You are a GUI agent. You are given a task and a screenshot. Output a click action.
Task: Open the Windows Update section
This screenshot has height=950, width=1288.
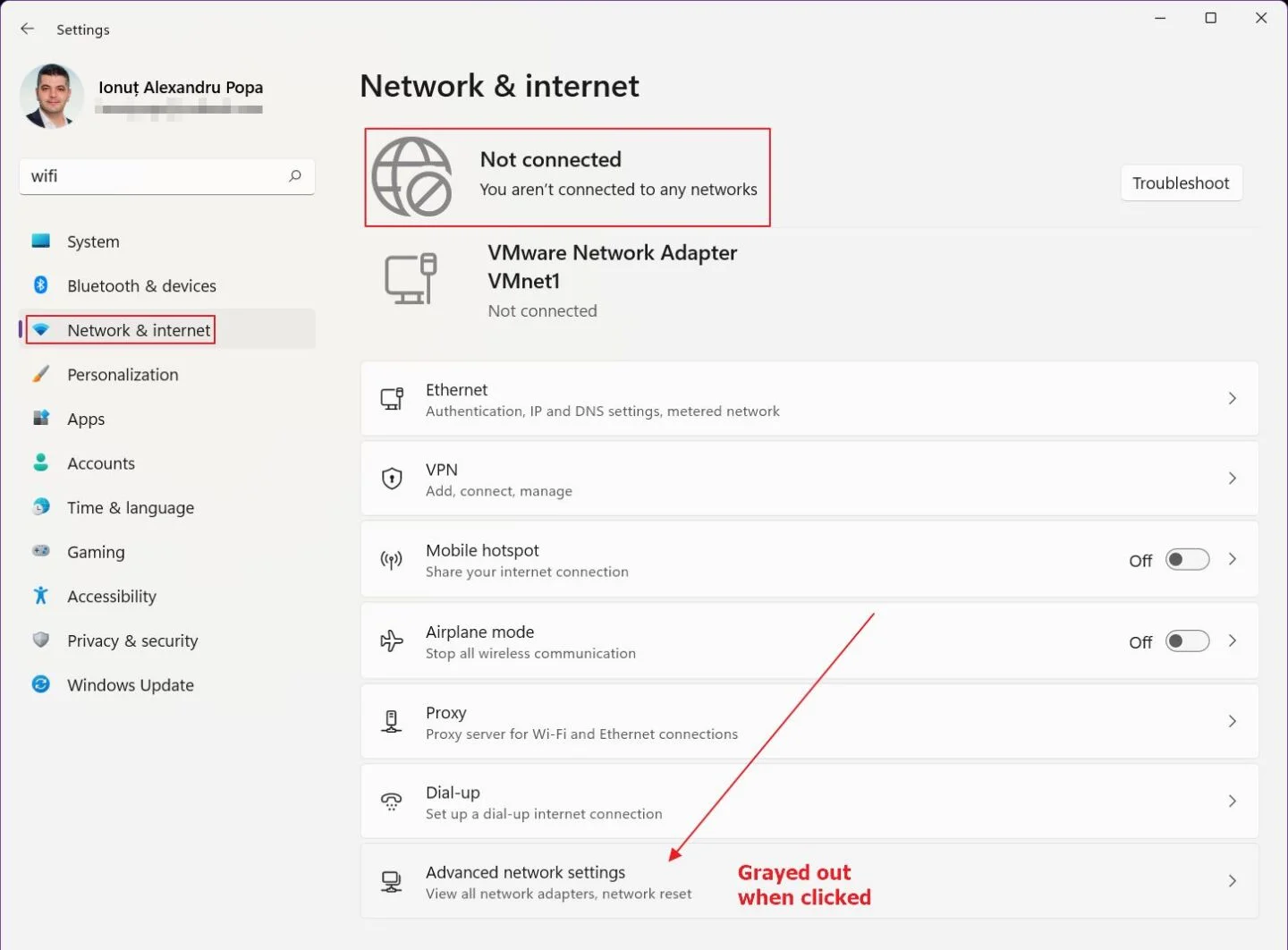[x=131, y=685]
